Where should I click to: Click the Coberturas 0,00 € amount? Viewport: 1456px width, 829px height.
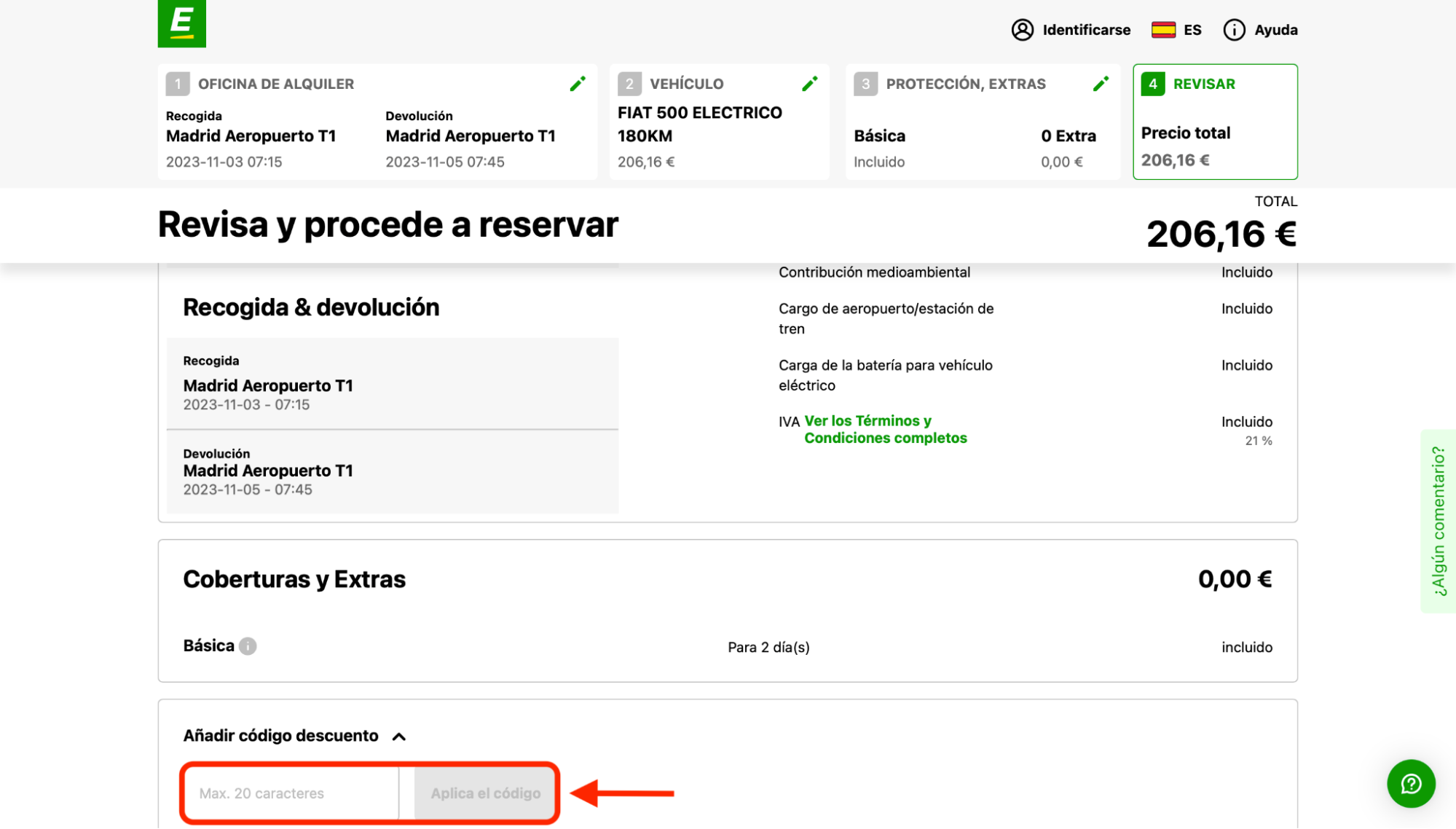1235,579
